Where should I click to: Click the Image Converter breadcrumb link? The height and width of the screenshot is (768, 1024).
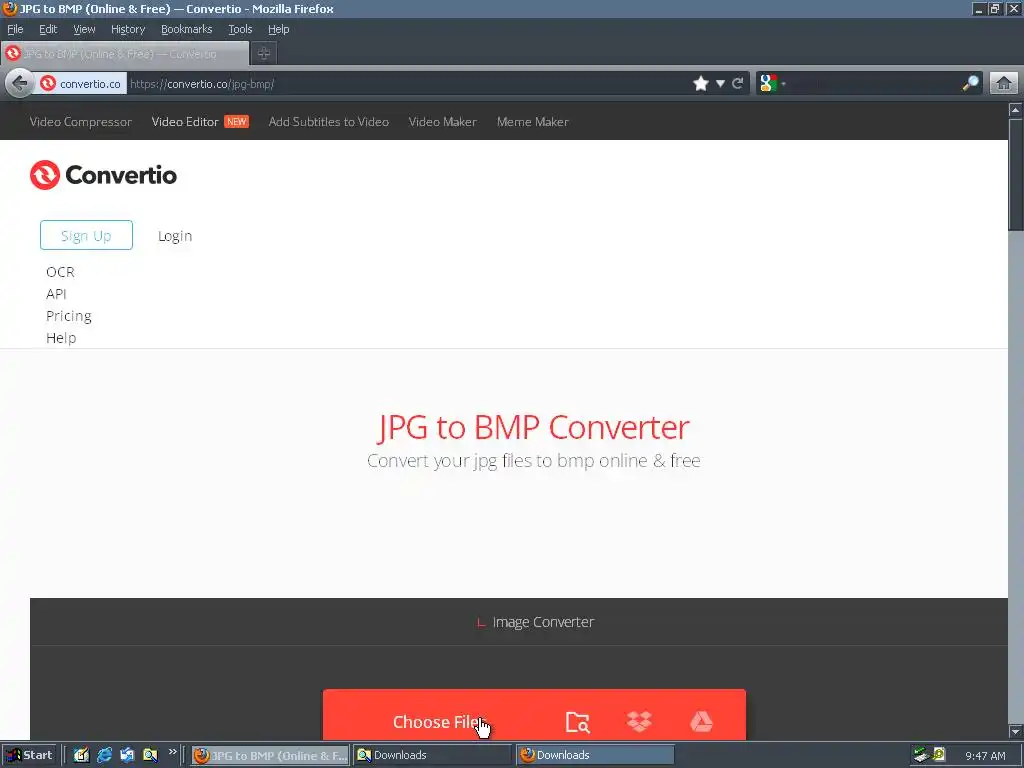pyautogui.click(x=543, y=622)
